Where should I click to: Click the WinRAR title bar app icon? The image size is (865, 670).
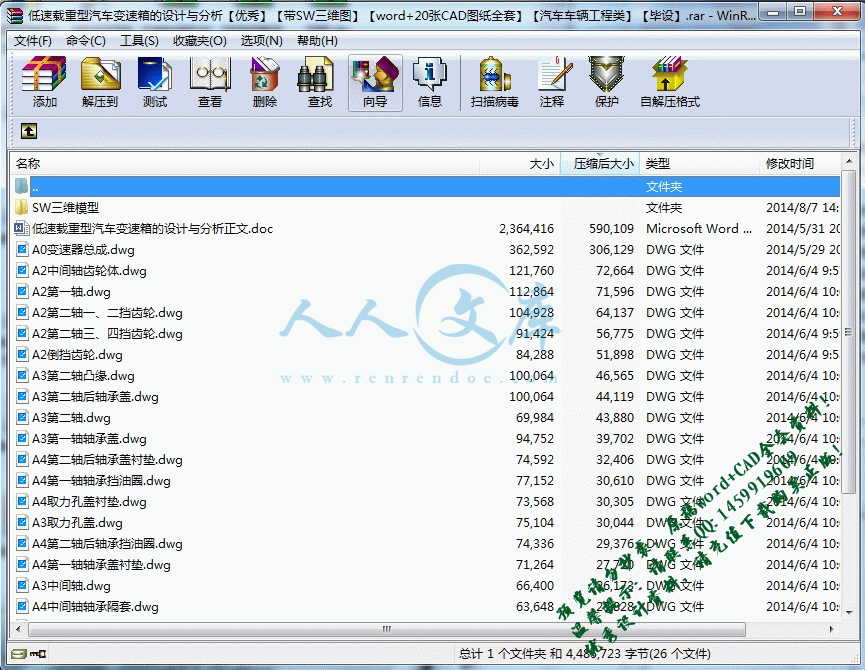[x=15, y=15]
